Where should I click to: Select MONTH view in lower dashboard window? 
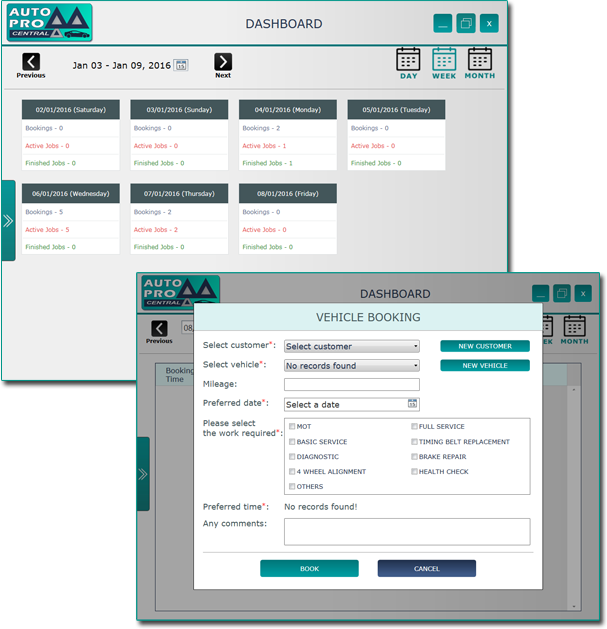(575, 330)
